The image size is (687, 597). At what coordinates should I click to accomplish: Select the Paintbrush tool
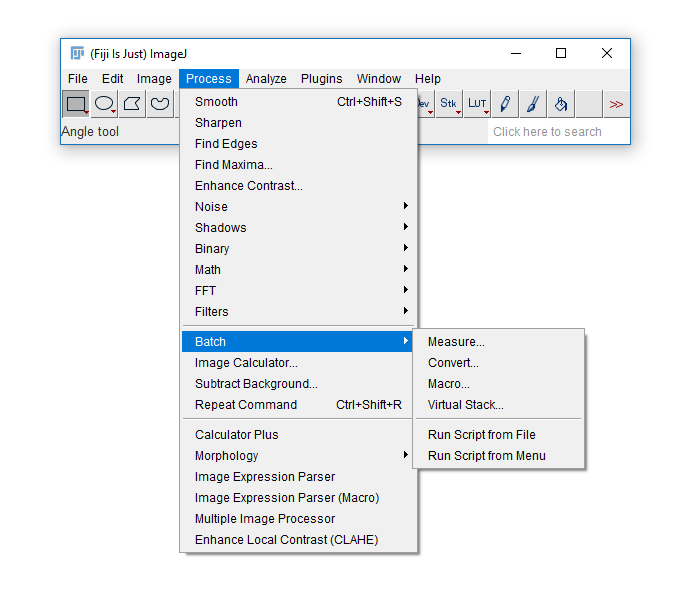(x=533, y=104)
